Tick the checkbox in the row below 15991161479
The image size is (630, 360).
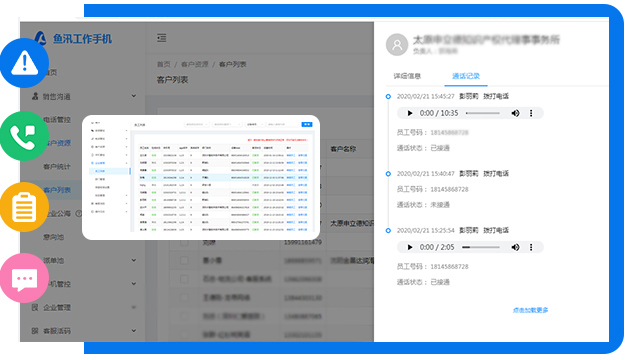pyautogui.click(x=184, y=260)
